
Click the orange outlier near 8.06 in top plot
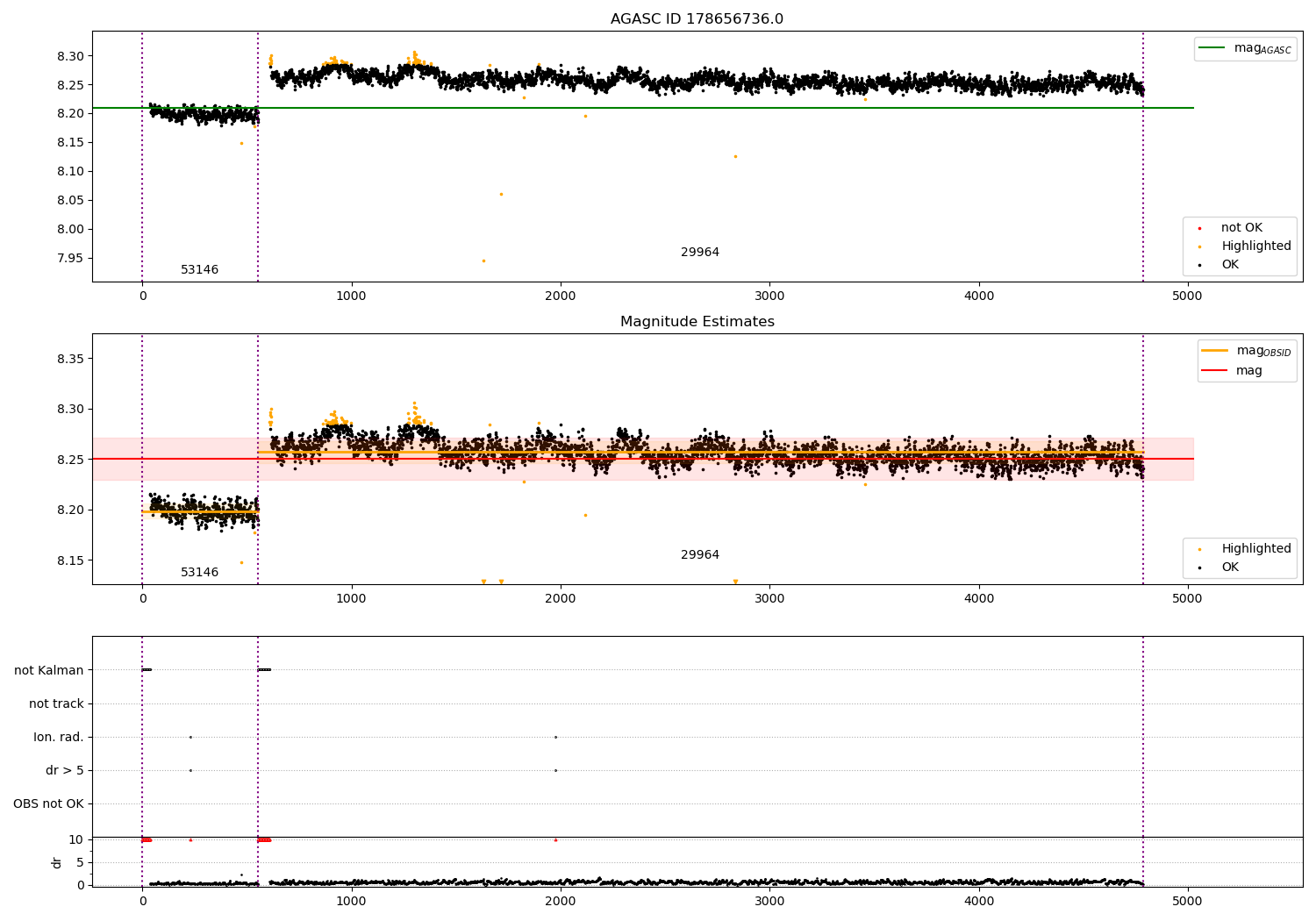point(501,194)
